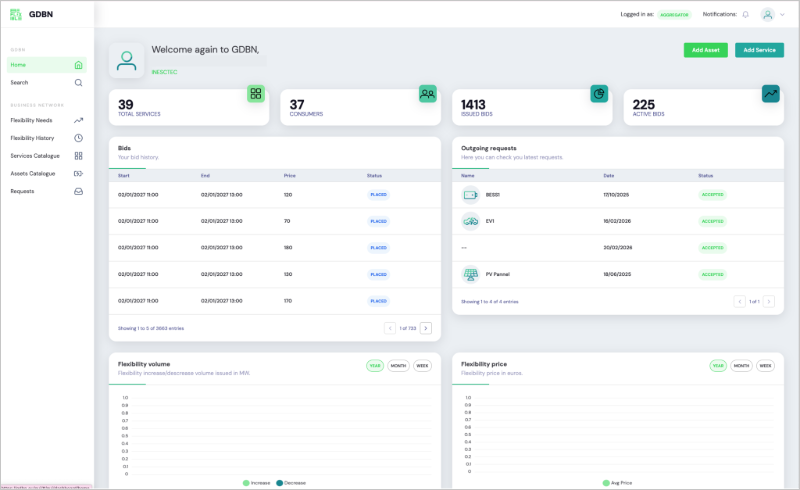The image size is (800, 490).
Task: Switch Flexibility price chart to WEEK
Action: [x=765, y=366]
